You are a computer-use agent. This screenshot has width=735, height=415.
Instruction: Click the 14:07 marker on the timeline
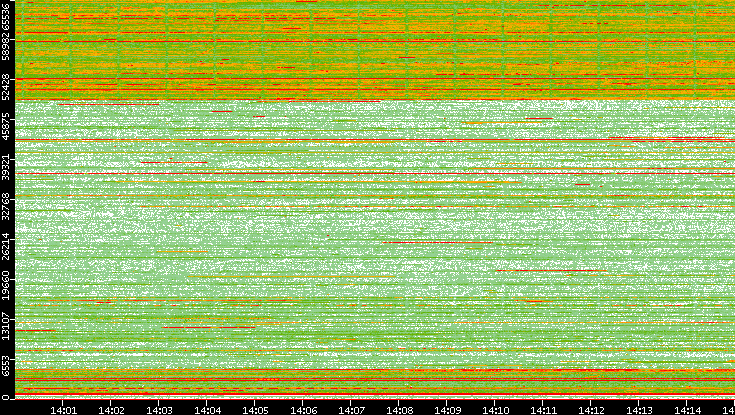click(351, 409)
